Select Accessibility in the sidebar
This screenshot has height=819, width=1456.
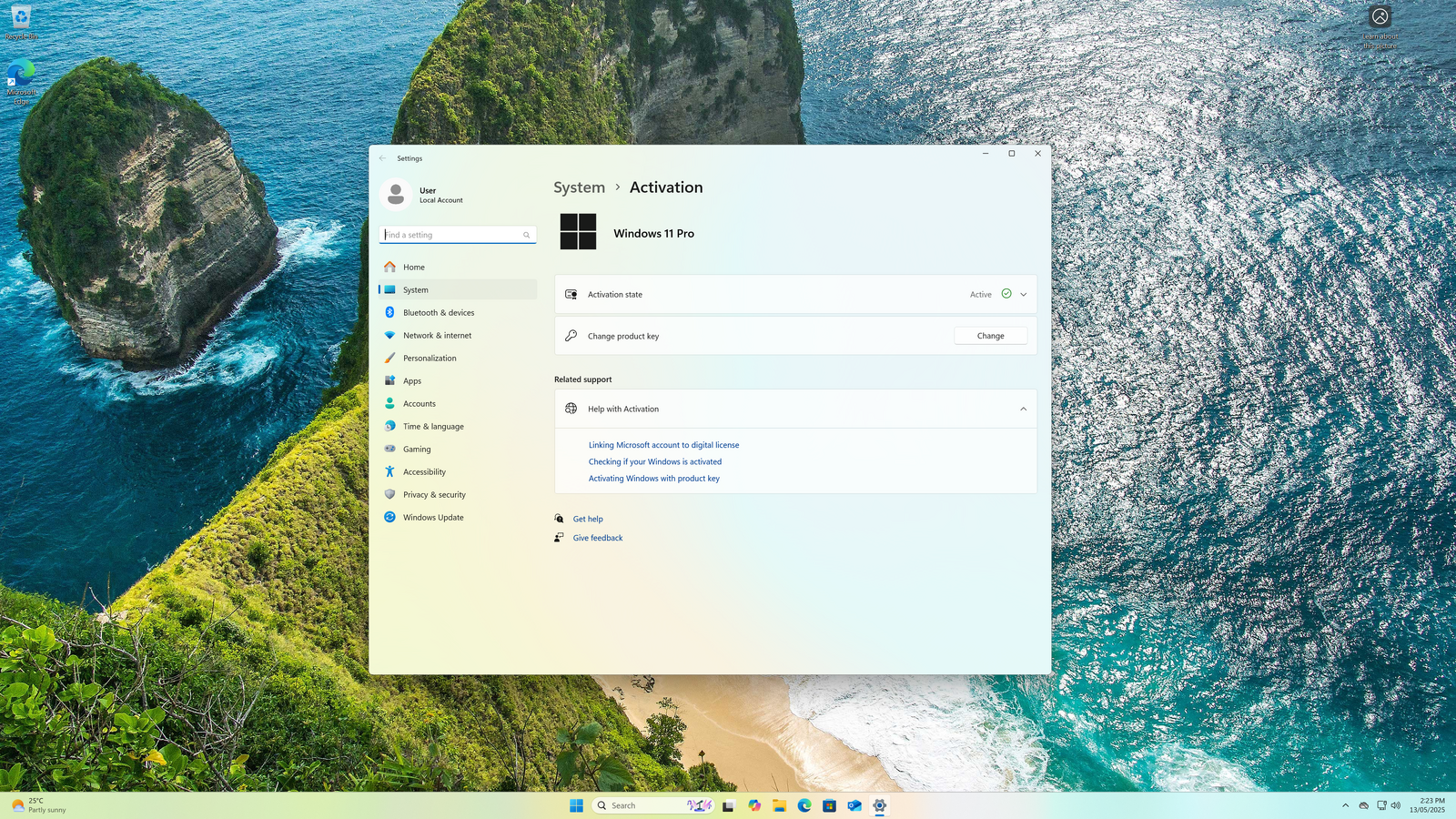[x=424, y=472]
